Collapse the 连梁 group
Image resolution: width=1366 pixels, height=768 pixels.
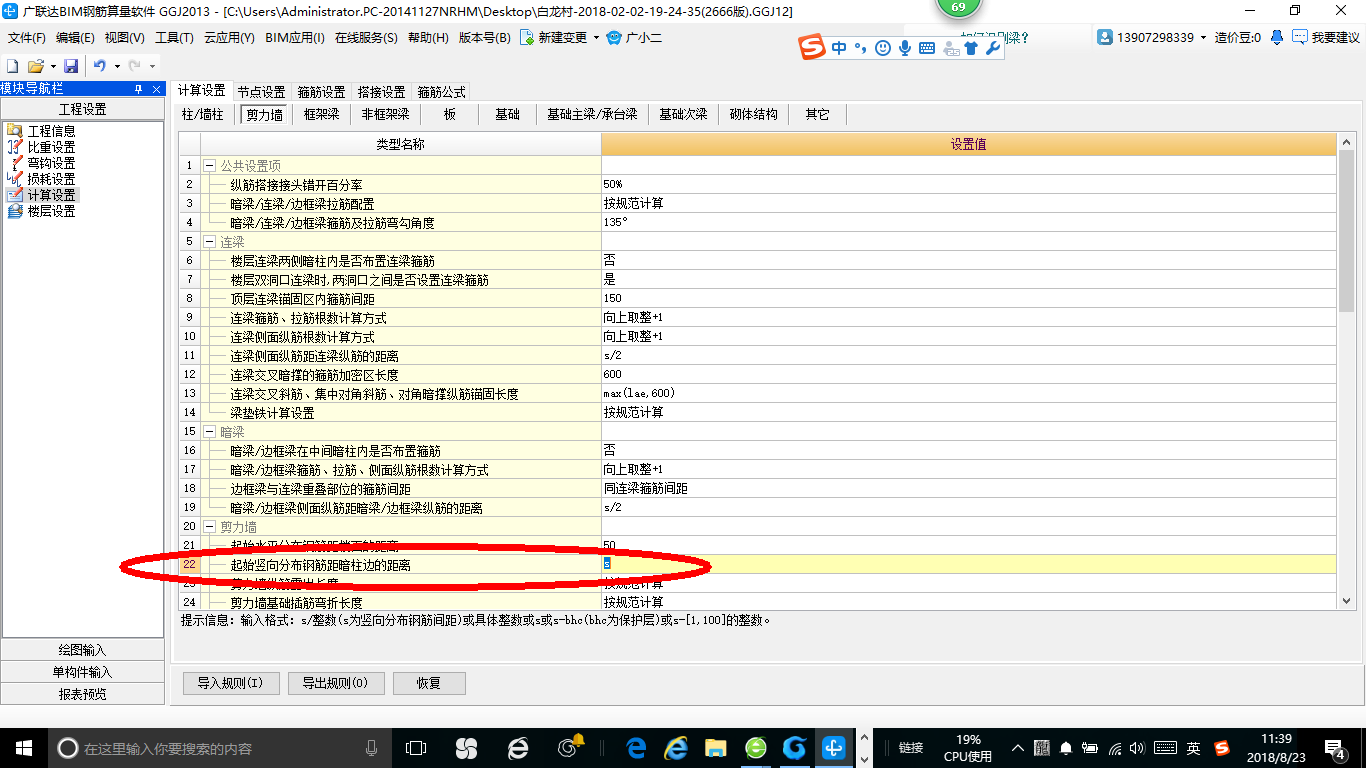(210, 241)
